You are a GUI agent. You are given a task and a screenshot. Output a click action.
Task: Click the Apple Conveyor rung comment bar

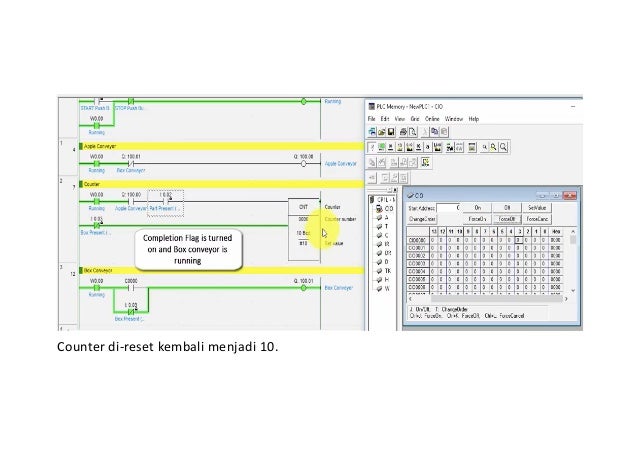(x=221, y=146)
